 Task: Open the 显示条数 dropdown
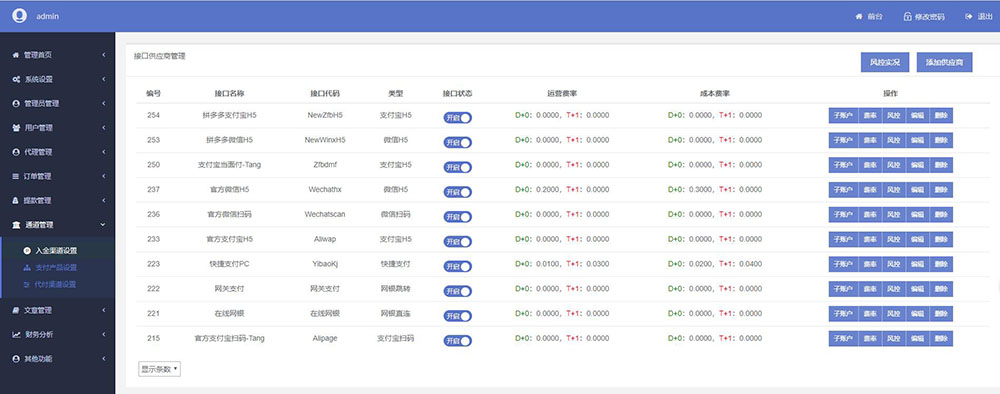(159, 369)
